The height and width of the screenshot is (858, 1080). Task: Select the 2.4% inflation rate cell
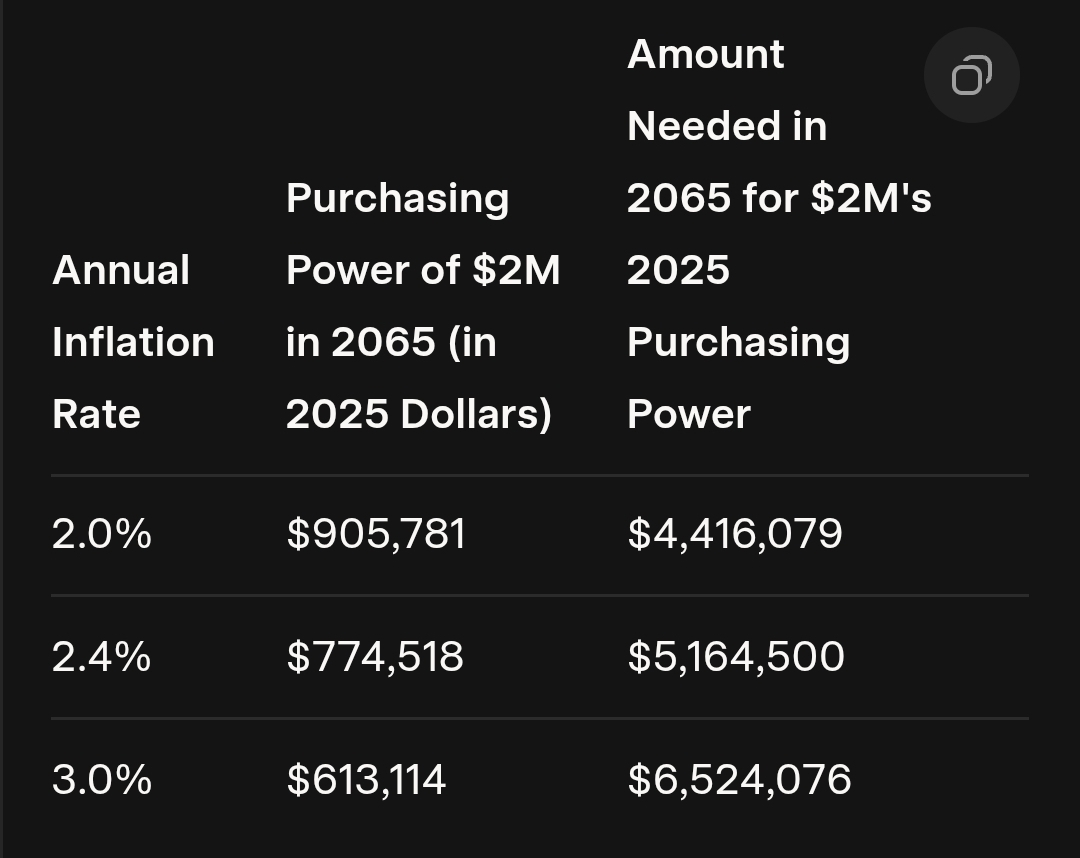[102, 657]
